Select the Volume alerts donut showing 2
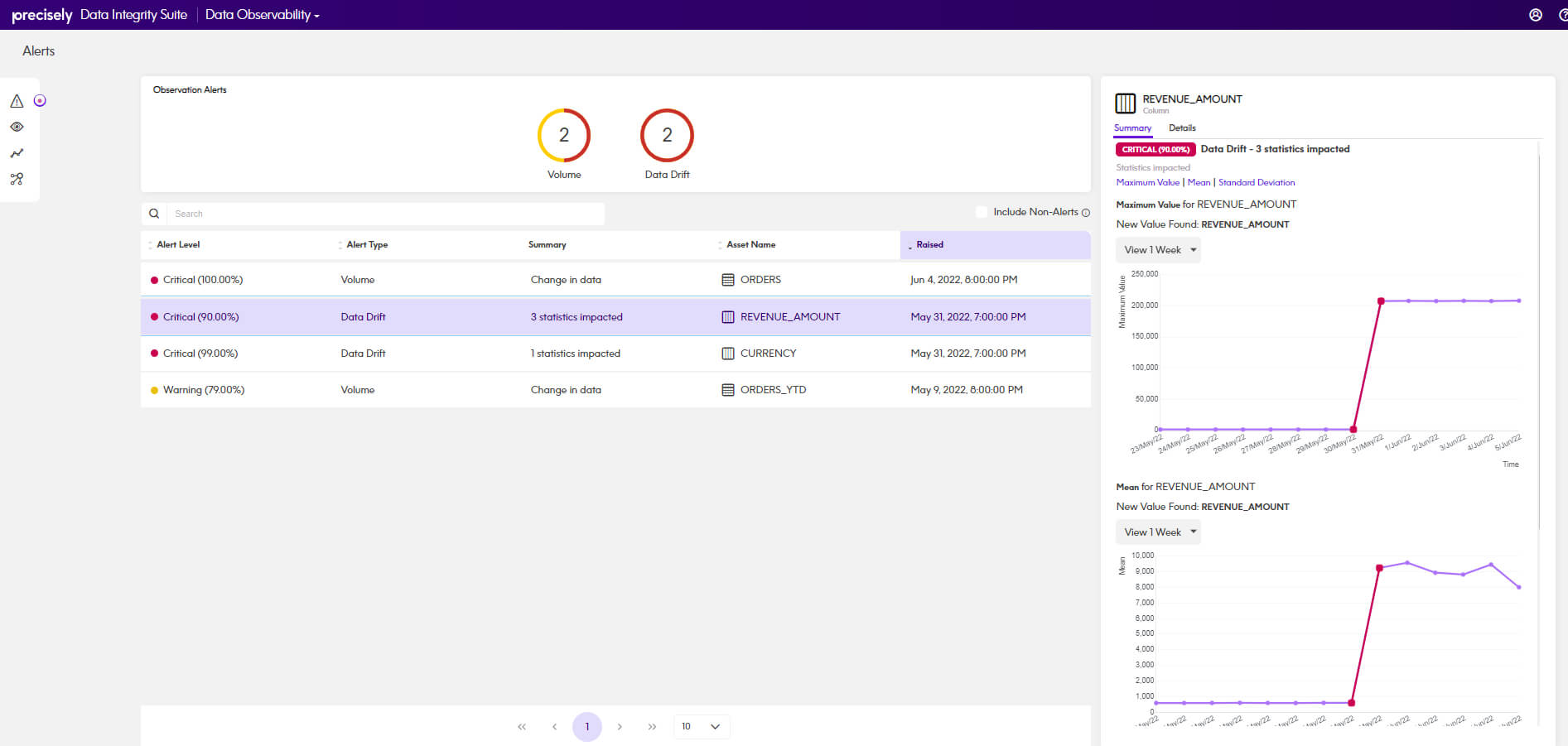1568x746 pixels. click(564, 135)
